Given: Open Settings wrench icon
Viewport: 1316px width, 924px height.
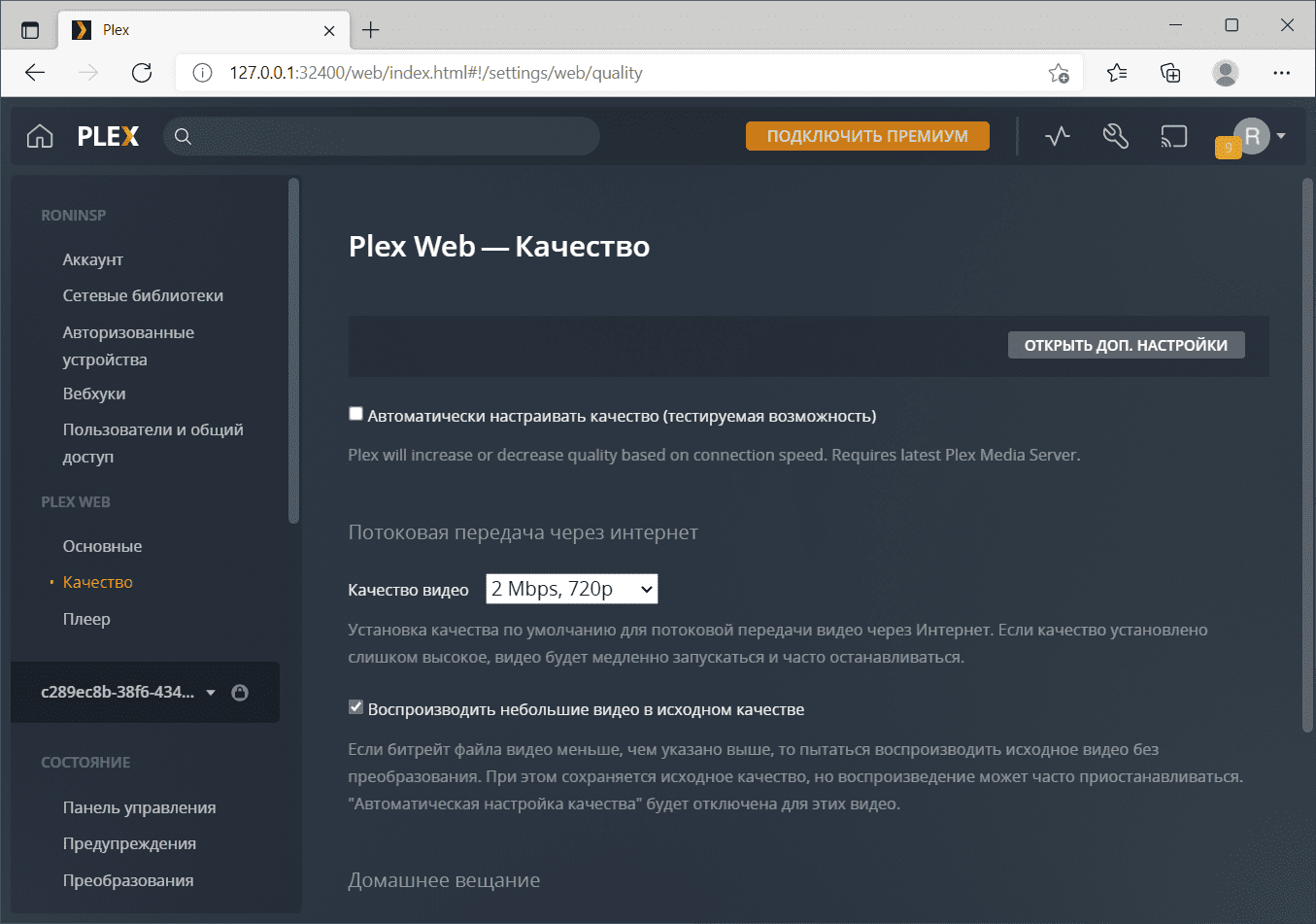Looking at the screenshot, I should click(x=1116, y=136).
